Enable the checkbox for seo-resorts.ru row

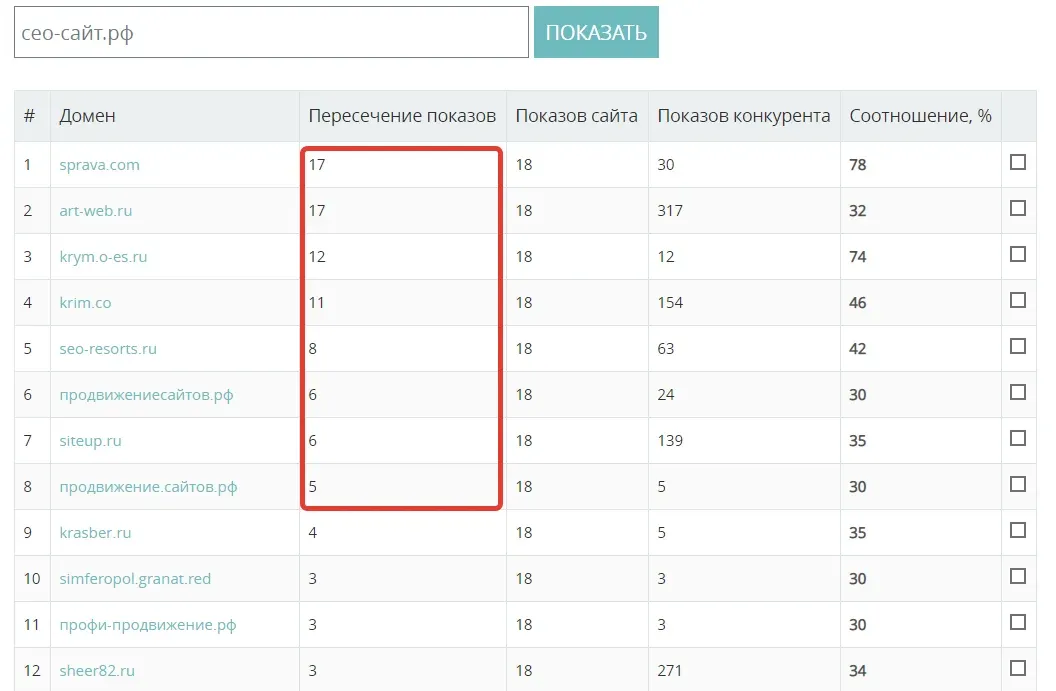click(1018, 346)
